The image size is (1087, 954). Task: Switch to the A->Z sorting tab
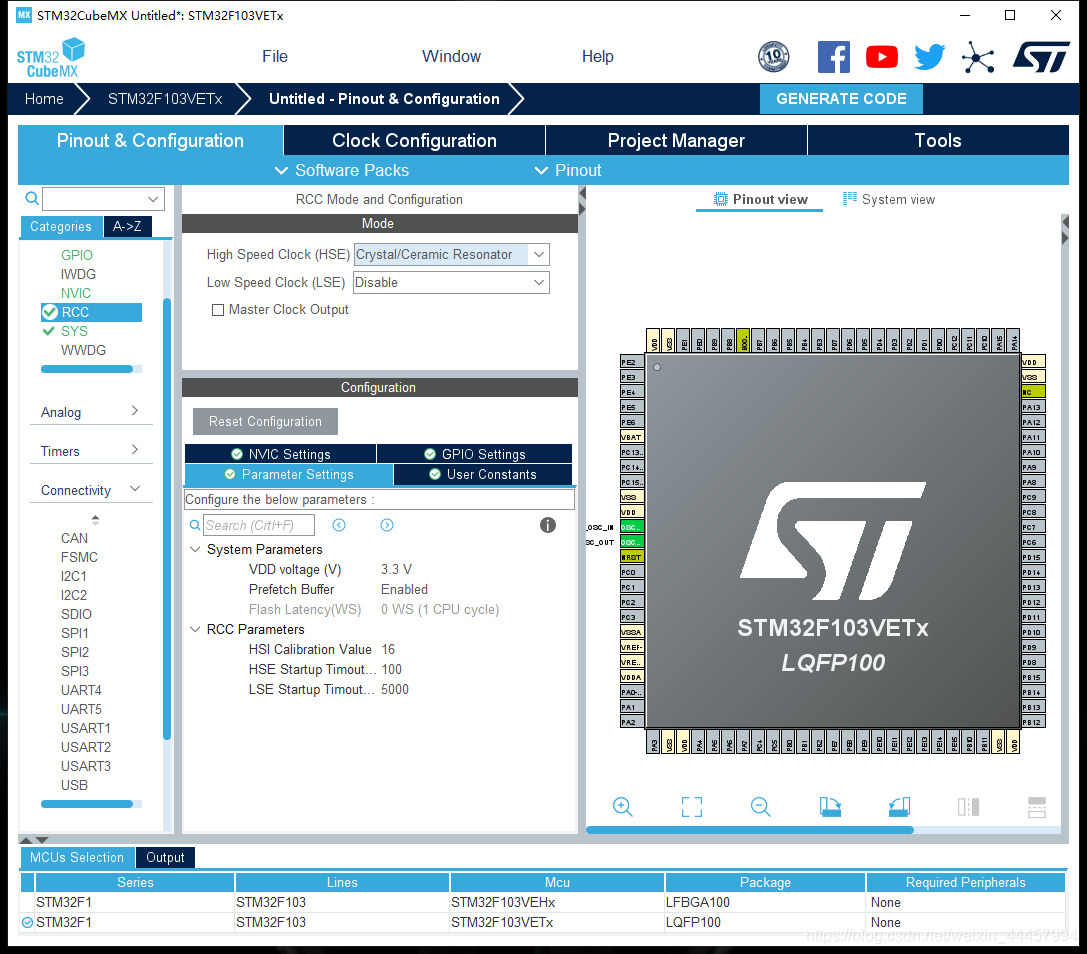127,227
